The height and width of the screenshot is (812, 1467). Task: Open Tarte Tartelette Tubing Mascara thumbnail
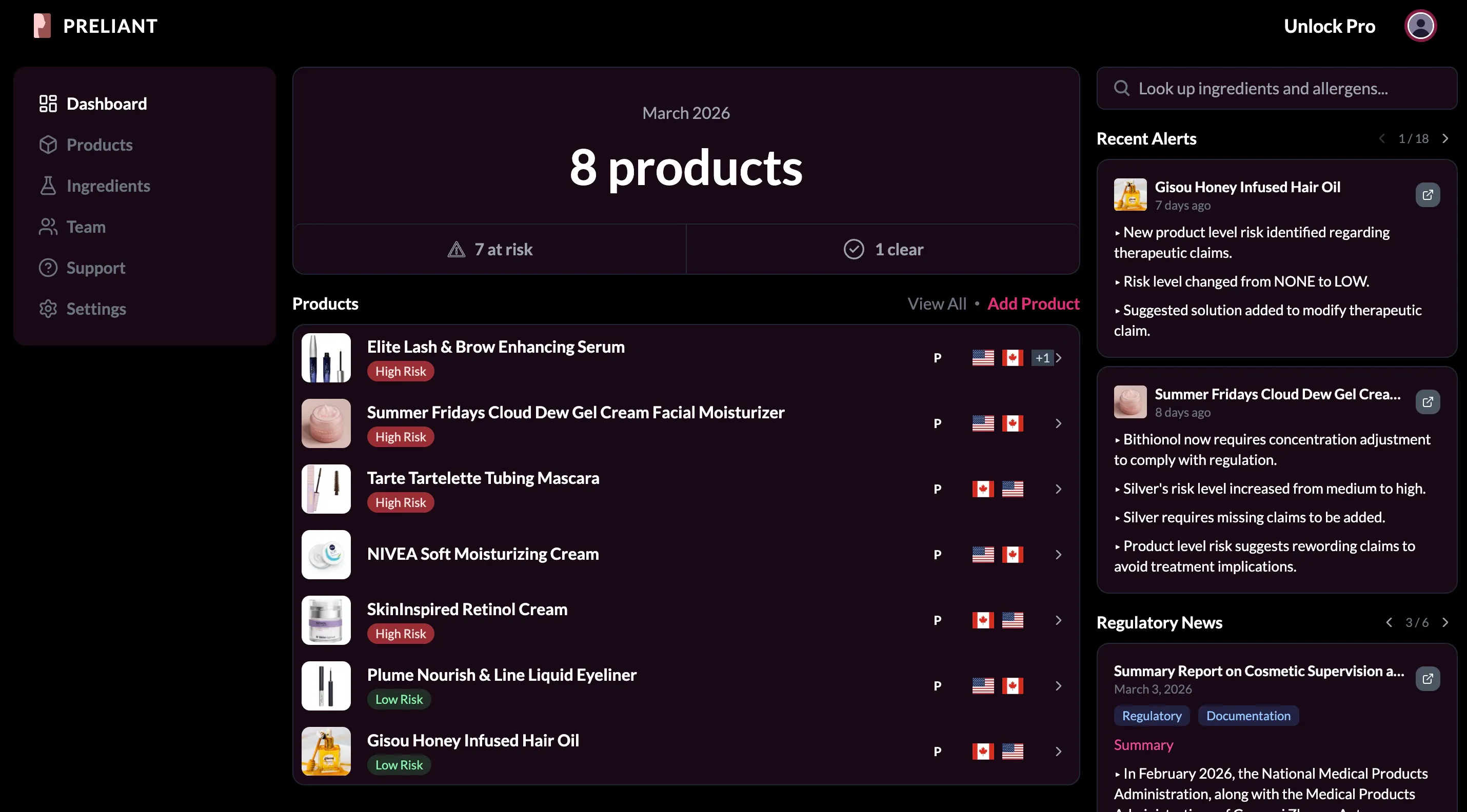pyautogui.click(x=326, y=489)
